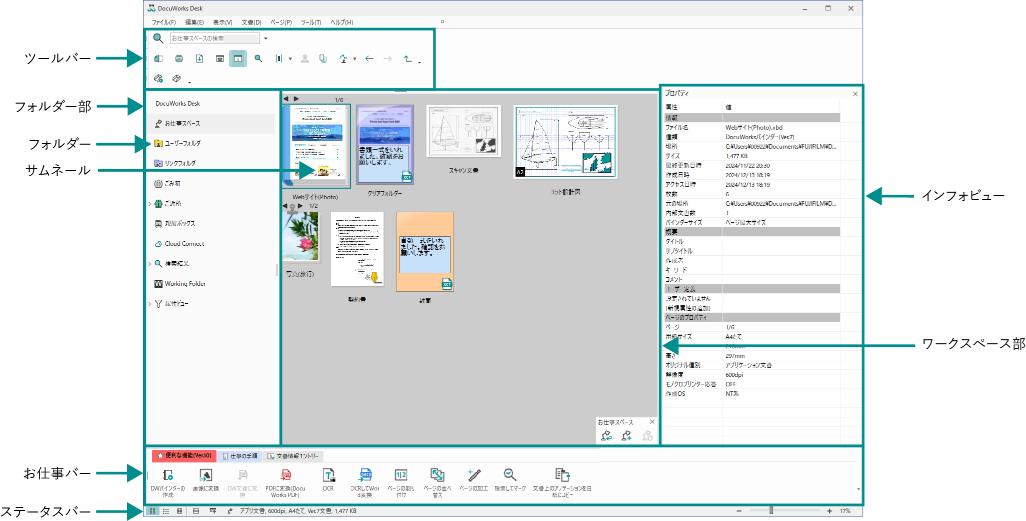Select the クリアフォルダー thumbnail

click(x=385, y=145)
